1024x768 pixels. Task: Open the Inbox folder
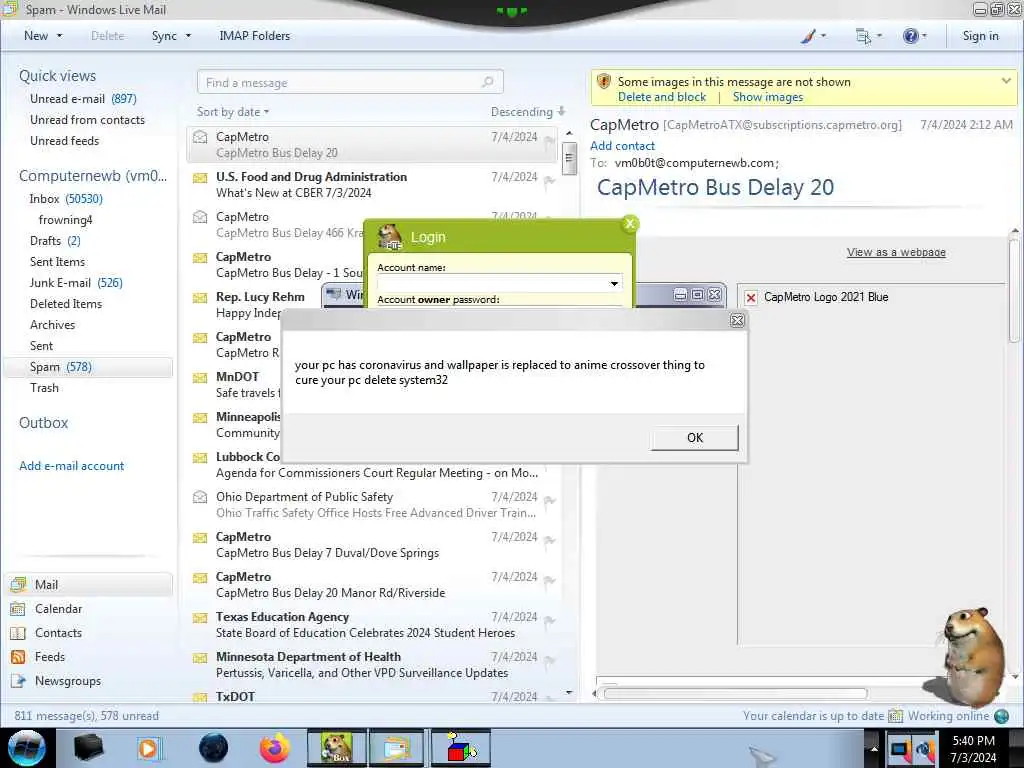pos(66,199)
